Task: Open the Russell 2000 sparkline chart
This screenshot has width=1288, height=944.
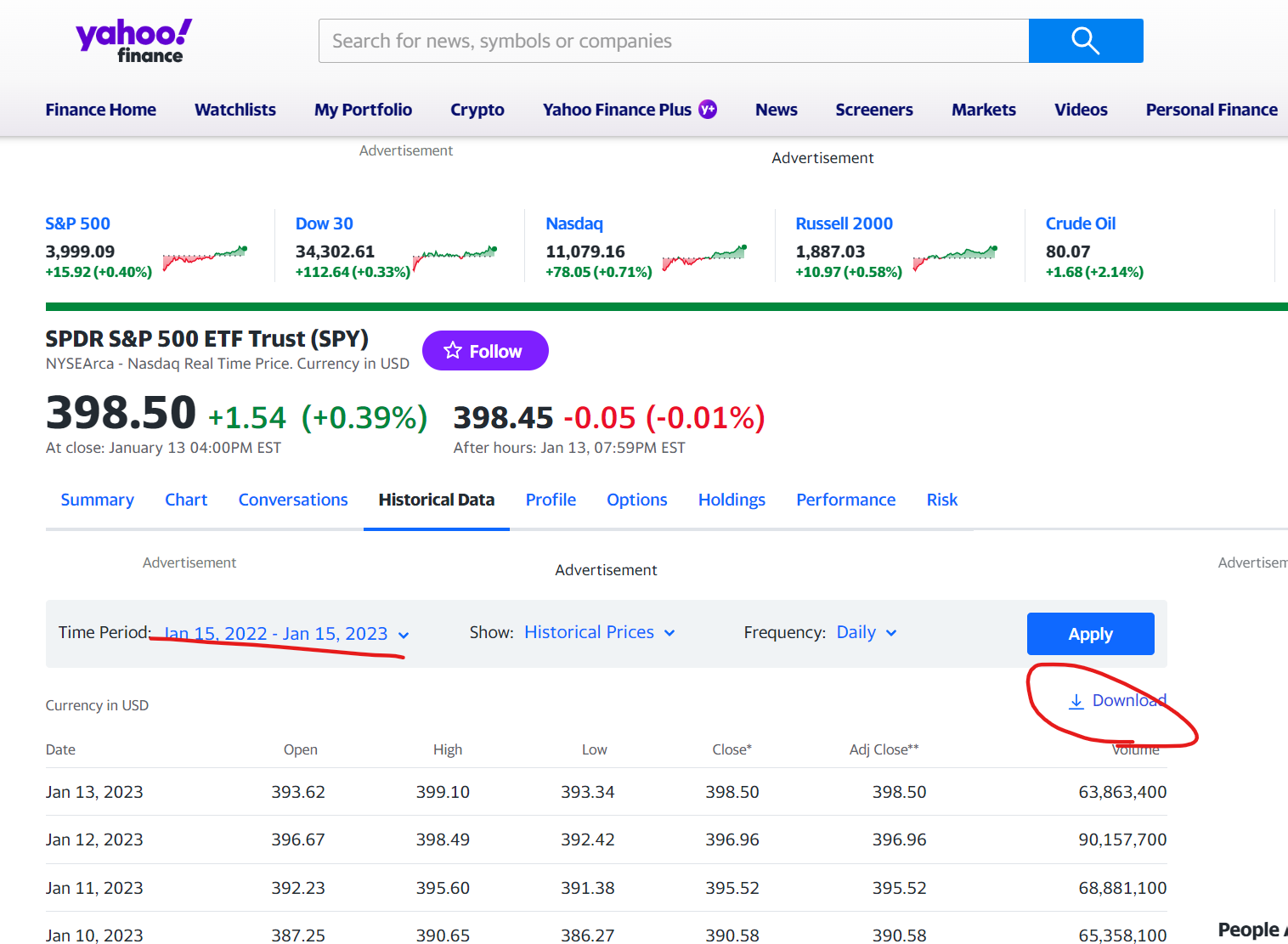Action: 955,257
